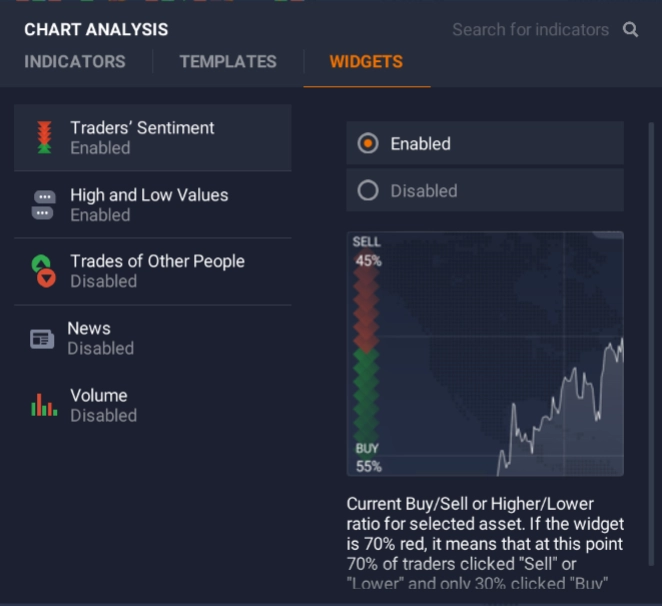This screenshot has height=606, width=662.
Task: Click the High and Low Values icon
Action: [x=43, y=205]
